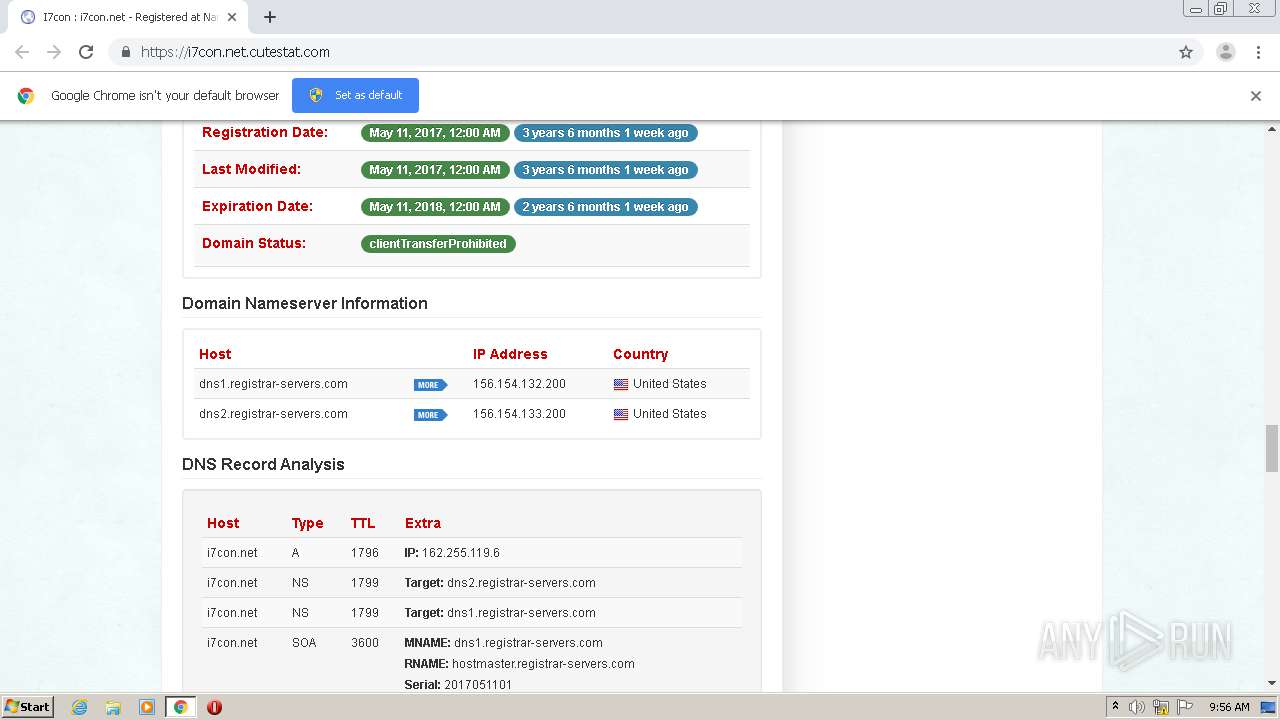
Task: Click Expiration Date May 11, 2018 badge
Action: click(x=435, y=207)
